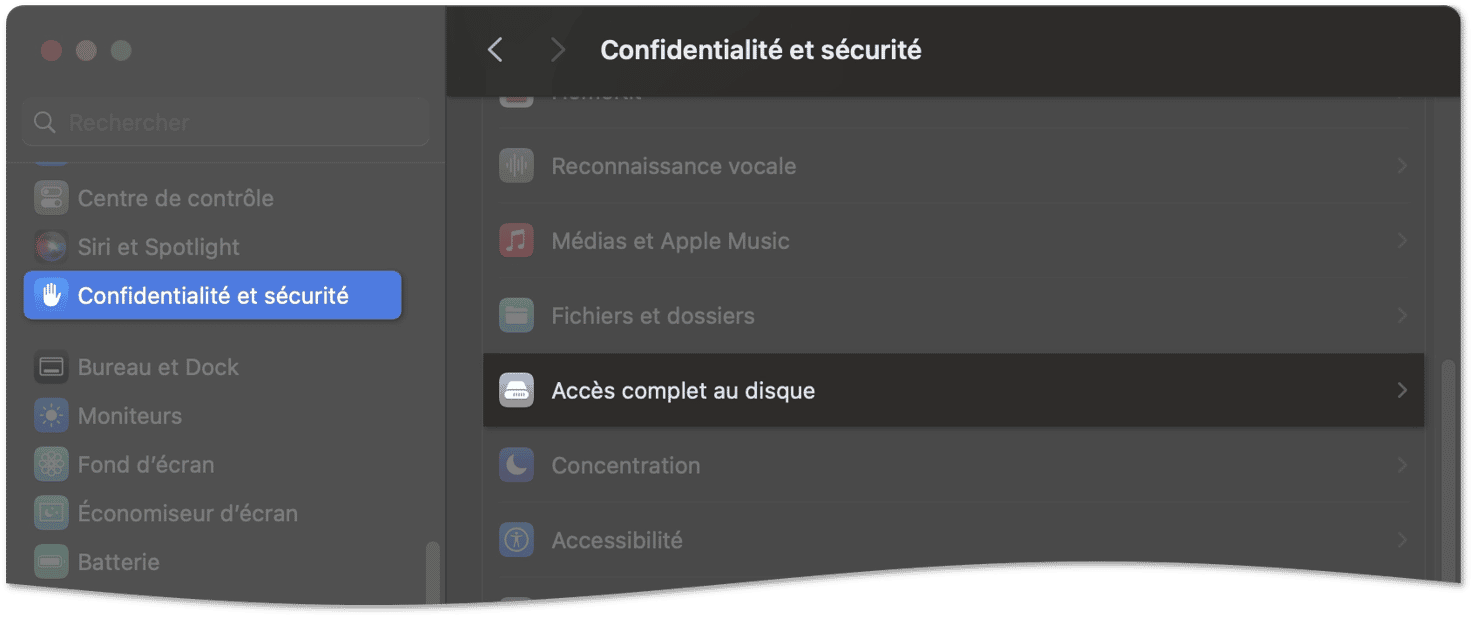This screenshot has width=1472, height=618.
Task: Go forward with the right arrow button
Action: (558, 50)
